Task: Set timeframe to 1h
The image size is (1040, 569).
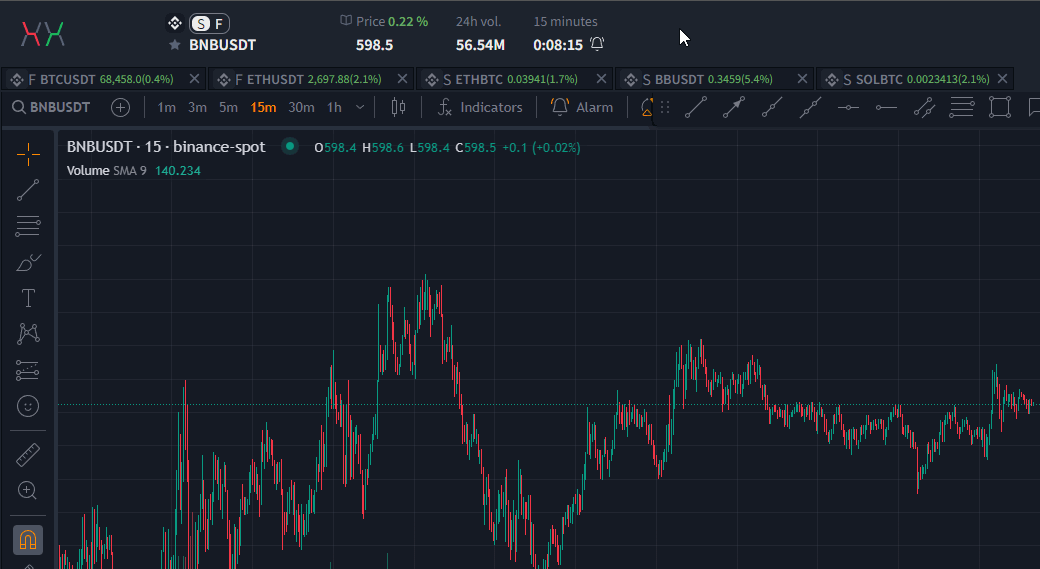Action: 334,107
